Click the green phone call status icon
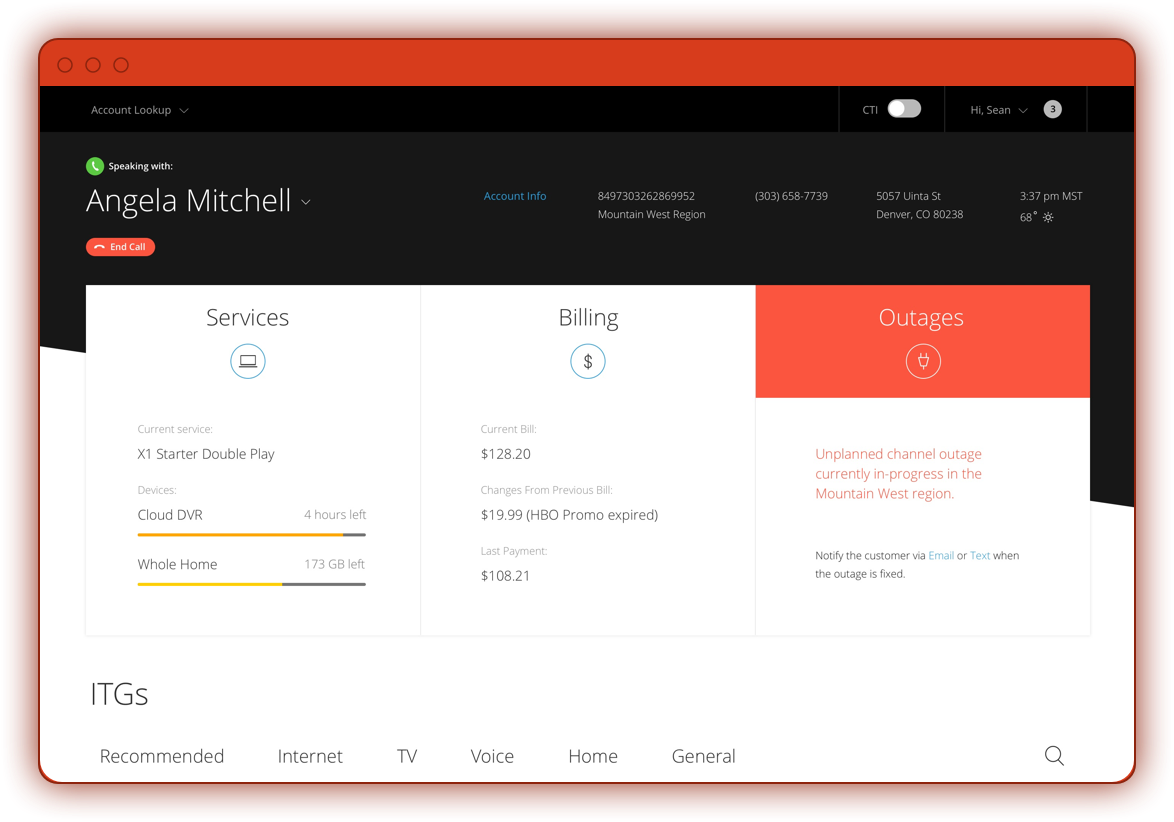 pos(95,166)
